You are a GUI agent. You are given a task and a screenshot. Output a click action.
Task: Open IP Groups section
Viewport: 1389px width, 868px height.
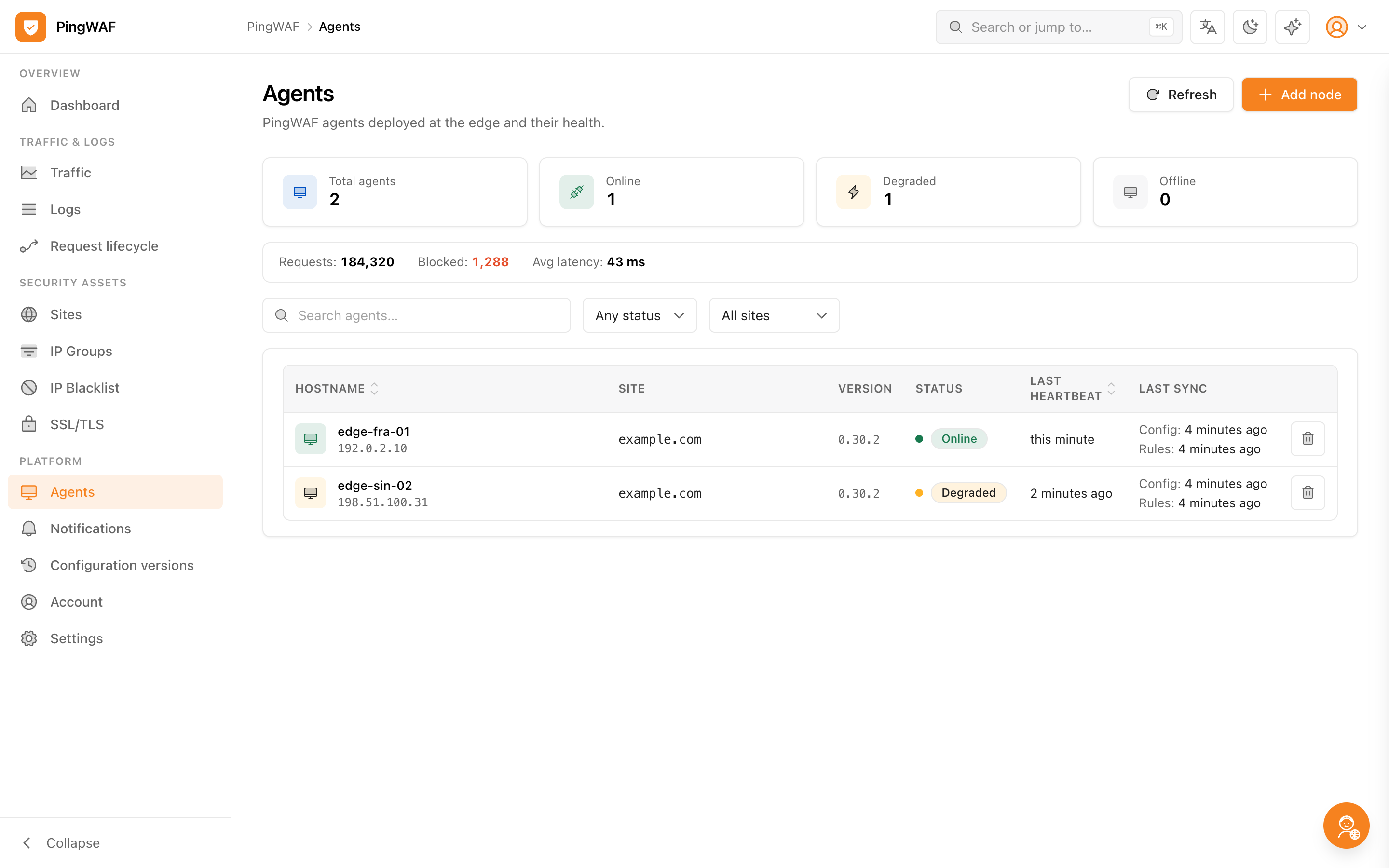click(x=115, y=352)
